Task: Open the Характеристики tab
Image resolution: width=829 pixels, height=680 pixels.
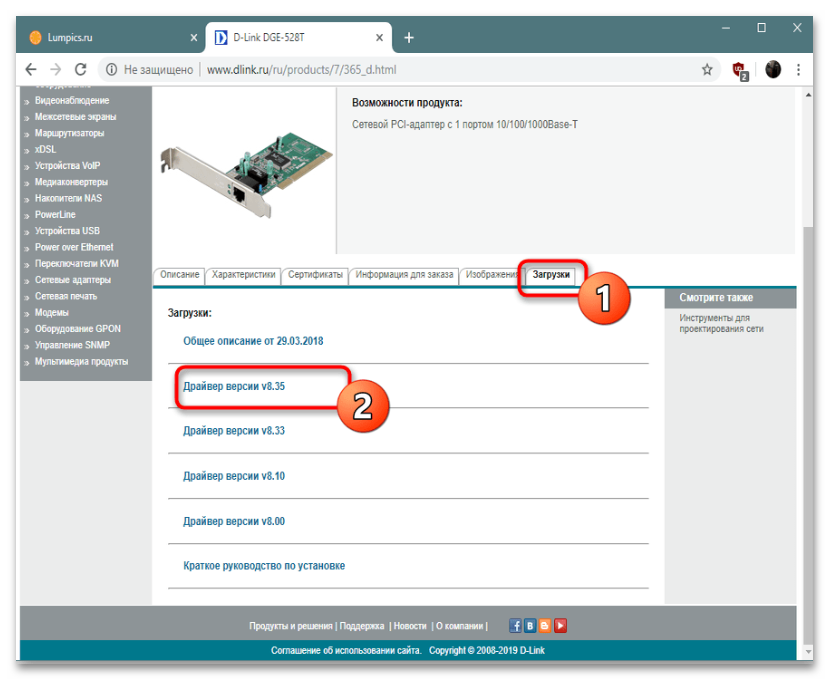Action: (x=244, y=275)
